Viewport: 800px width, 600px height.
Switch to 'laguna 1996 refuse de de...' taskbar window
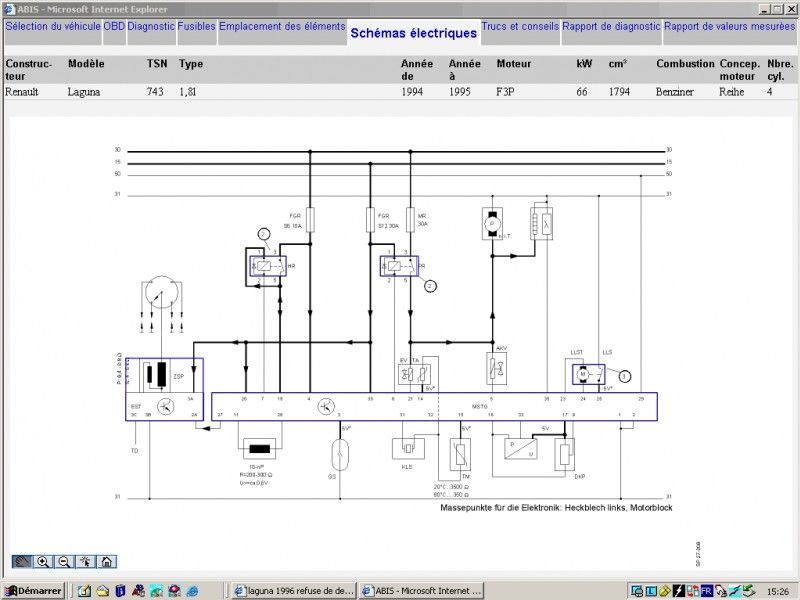click(293, 591)
